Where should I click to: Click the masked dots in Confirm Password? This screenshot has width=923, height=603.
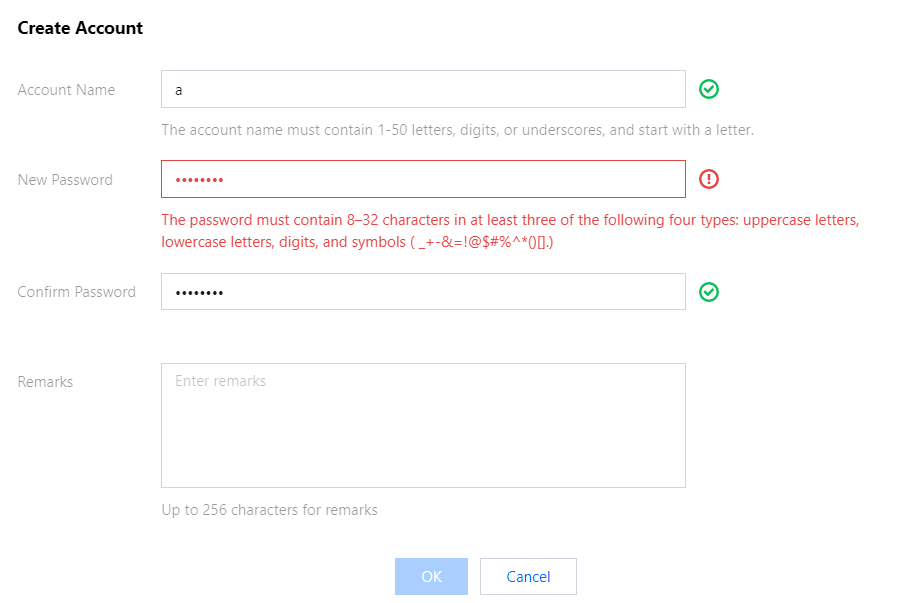(x=199, y=293)
